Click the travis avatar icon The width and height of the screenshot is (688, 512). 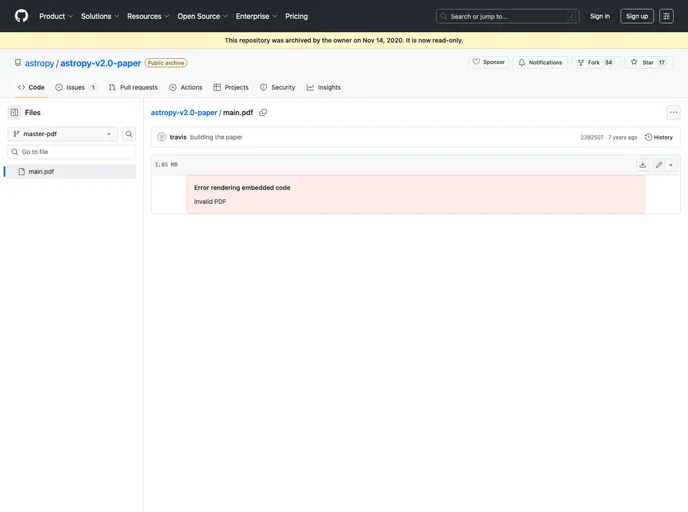[x=161, y=137]
